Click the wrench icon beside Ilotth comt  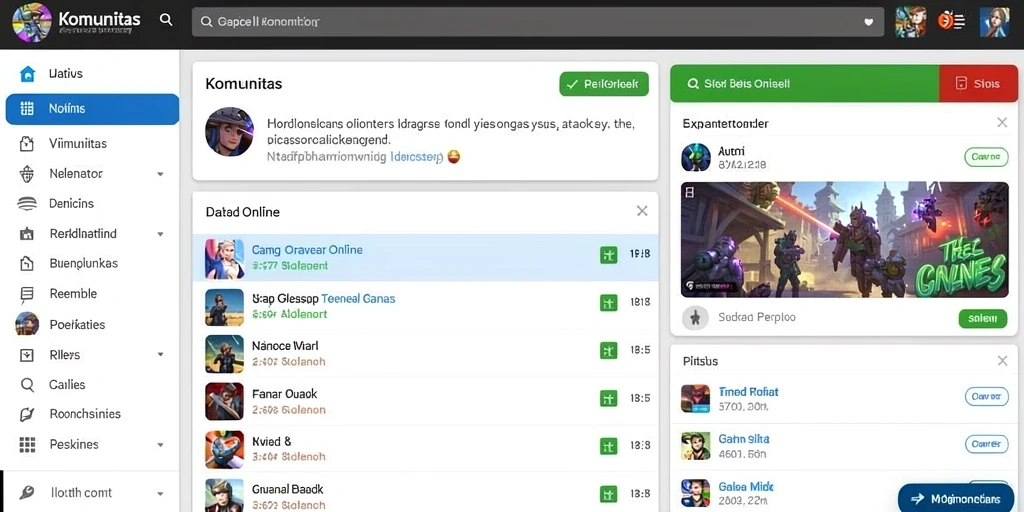click(x=27, y=493)
